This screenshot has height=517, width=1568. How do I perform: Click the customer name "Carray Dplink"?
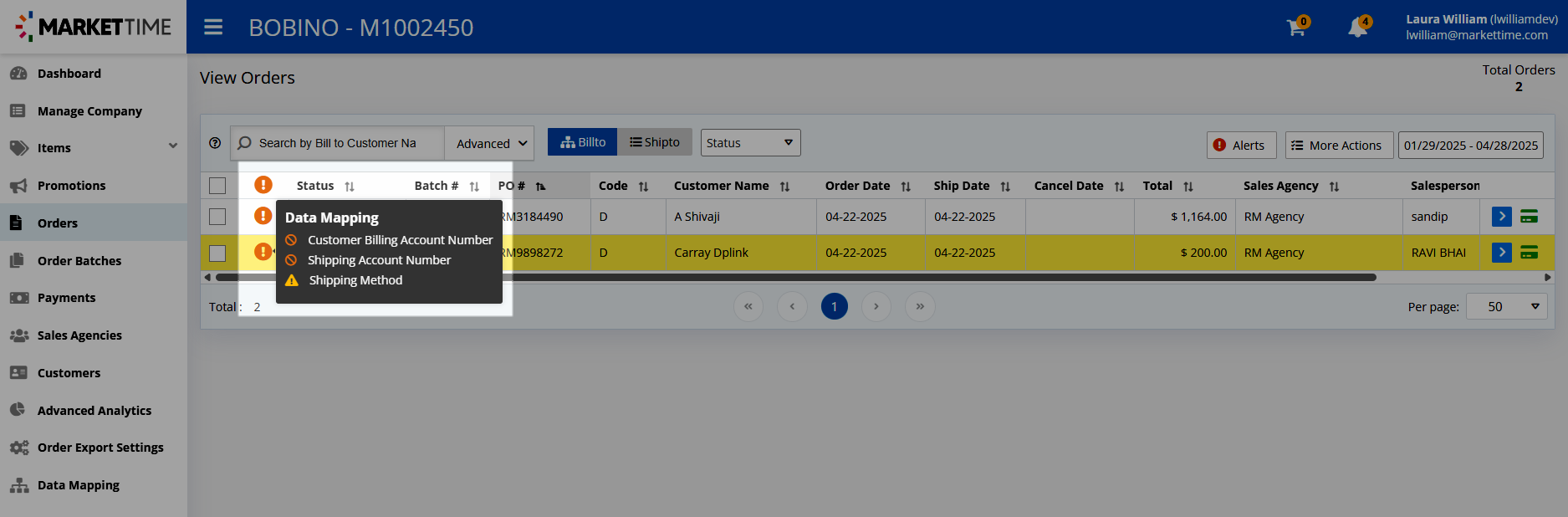[712, 253]
